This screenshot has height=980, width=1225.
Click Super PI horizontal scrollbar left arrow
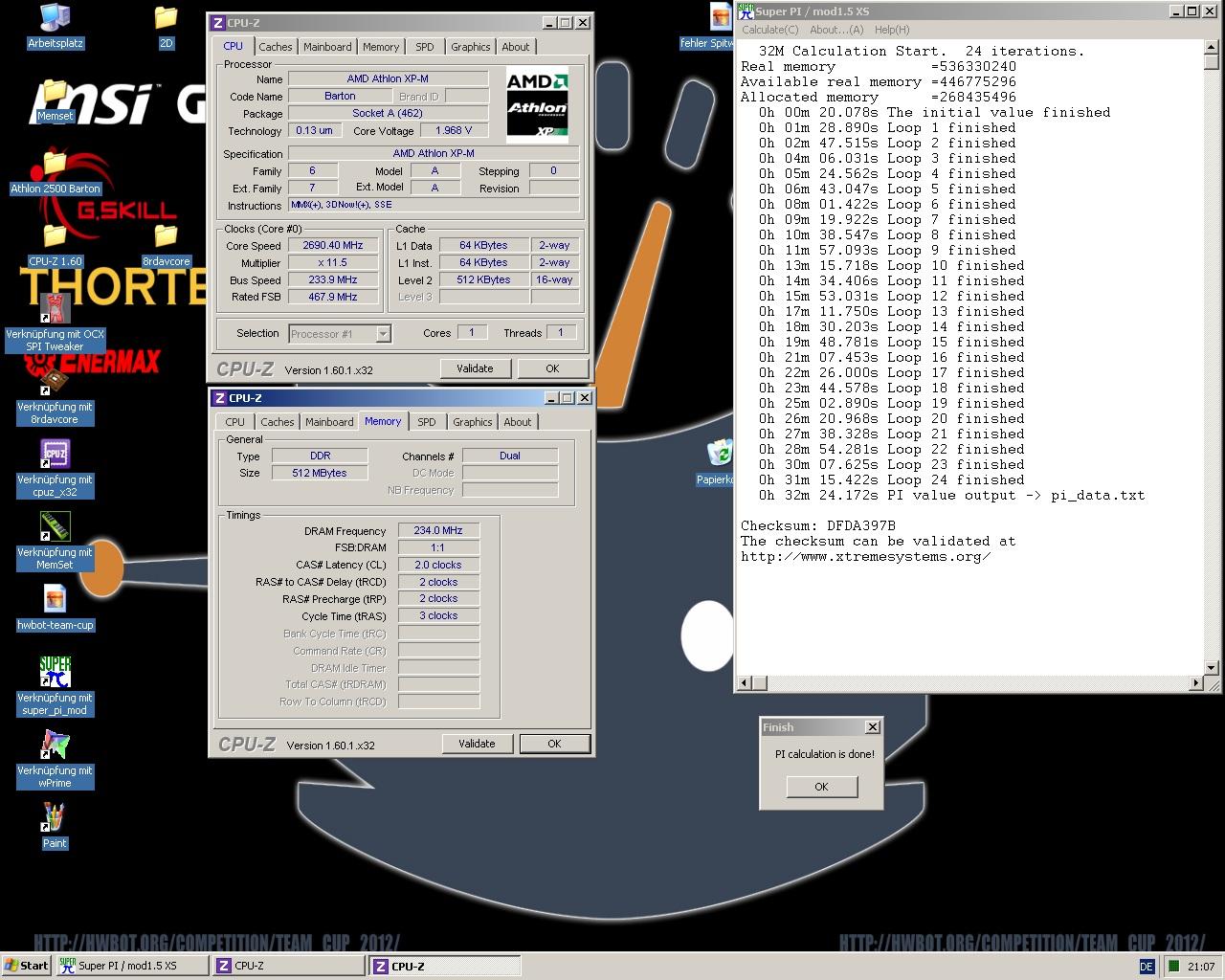[x=744, y=682]
